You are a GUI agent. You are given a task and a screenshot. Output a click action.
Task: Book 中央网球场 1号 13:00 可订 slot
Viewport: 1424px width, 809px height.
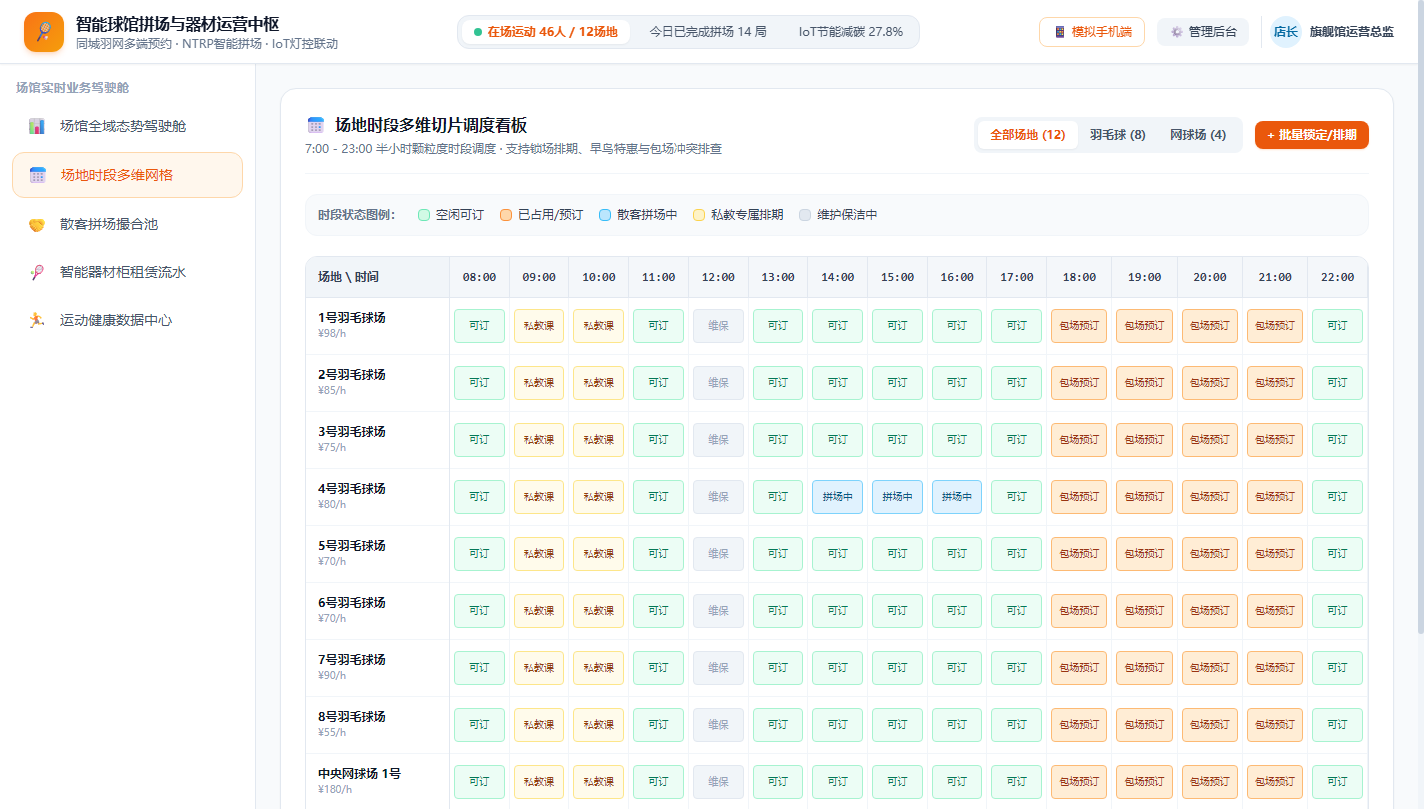pos(778,782)
